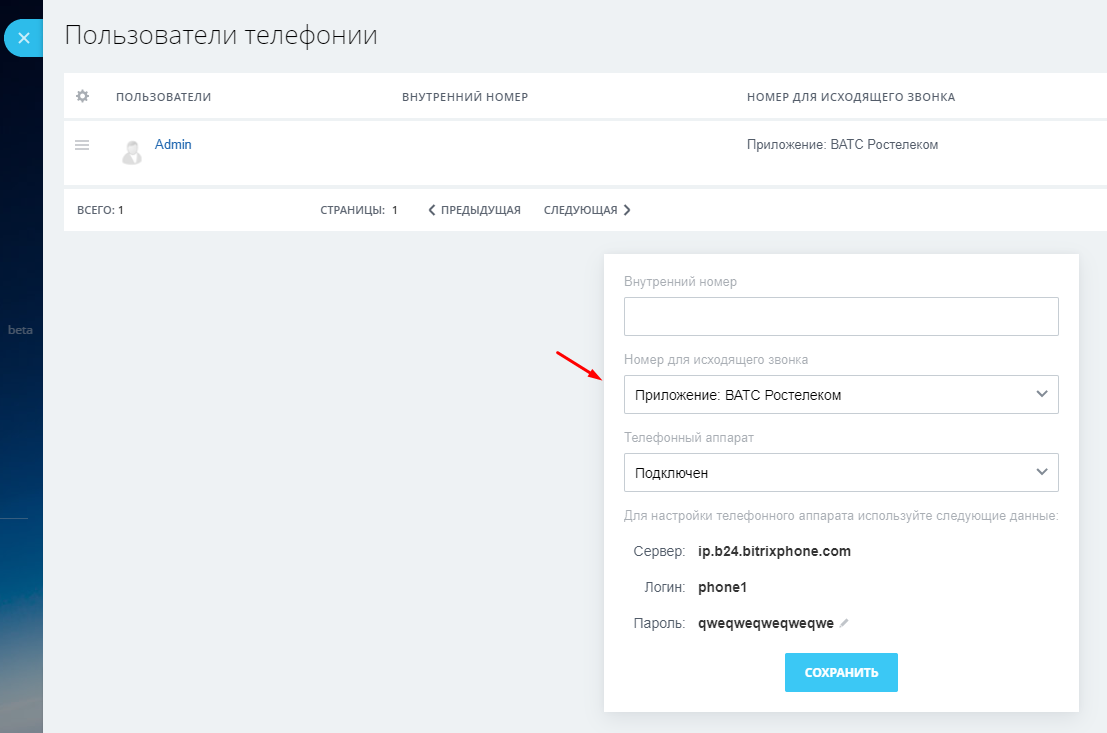Go to Предыдущая page
This screenshot has width=1107, height=733.
coord(474,210)
